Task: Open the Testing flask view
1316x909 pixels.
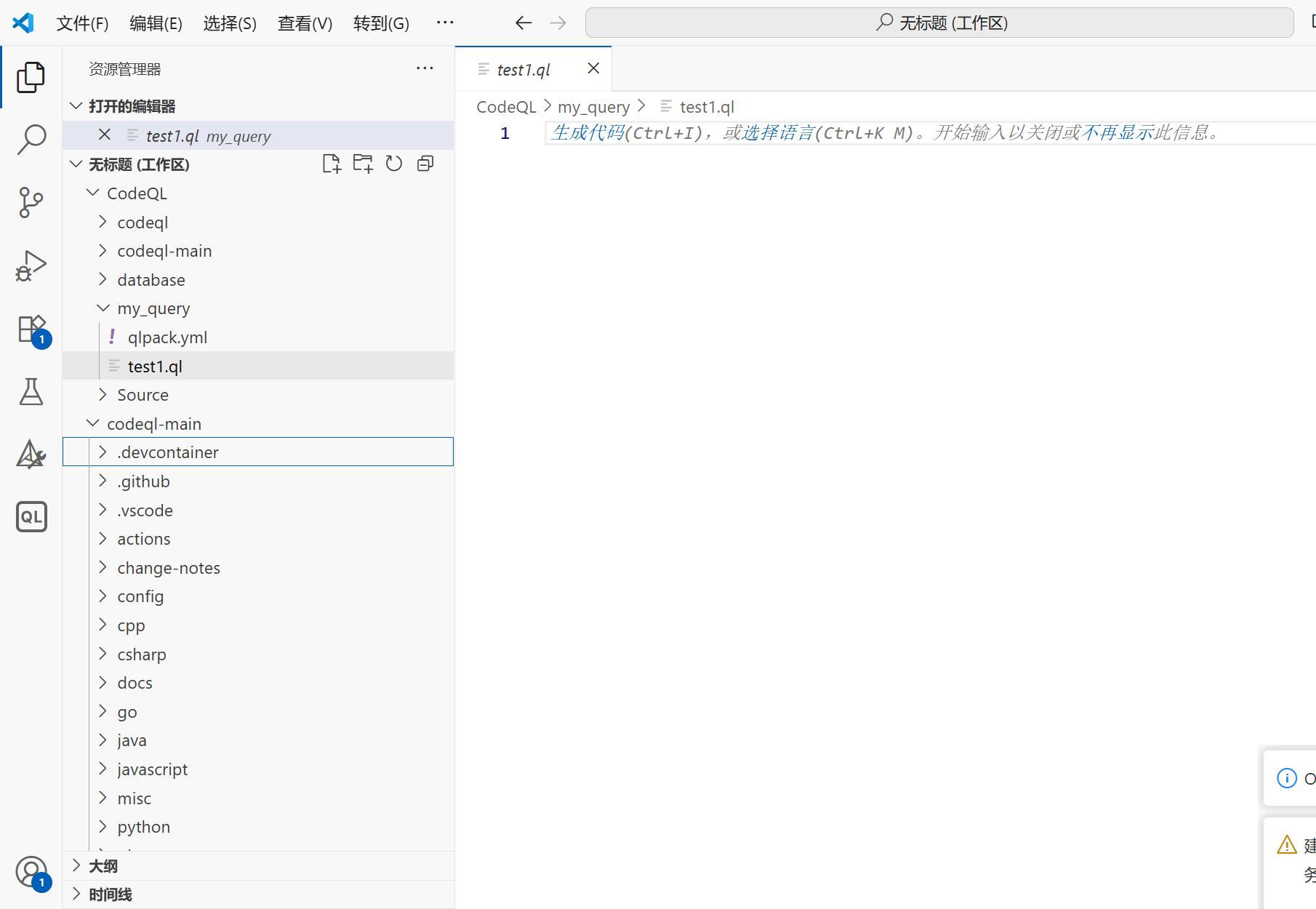Action: 31,392
